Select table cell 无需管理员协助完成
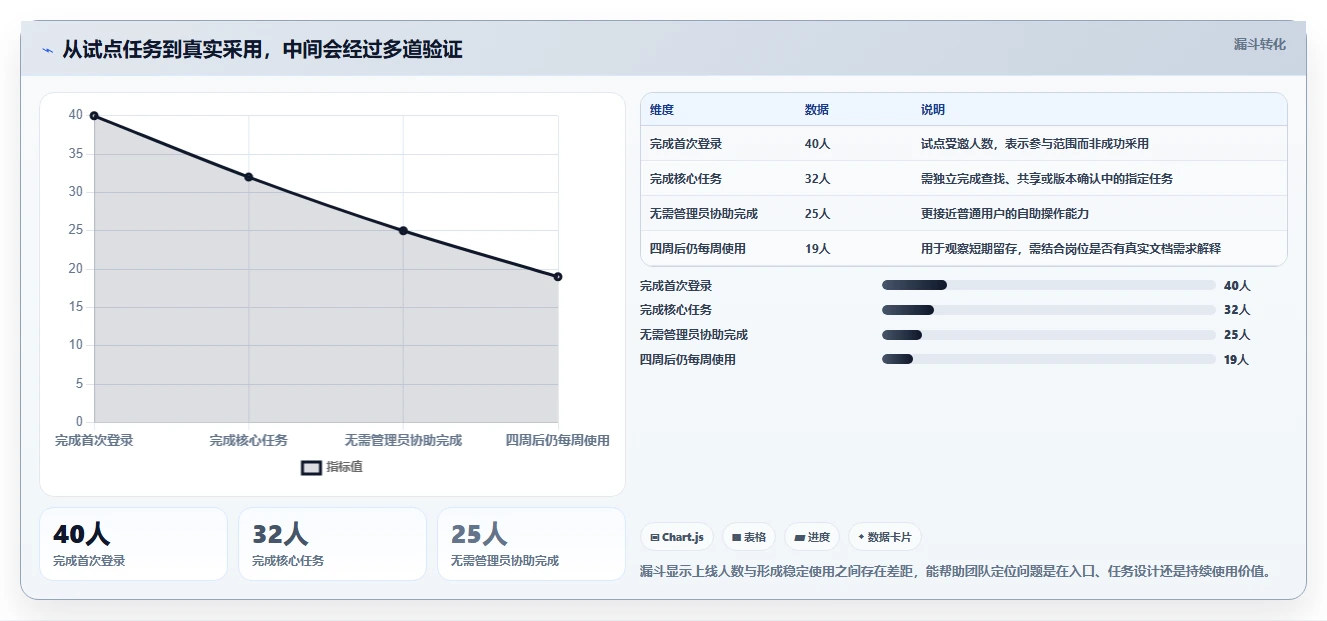 click(704, 214)
